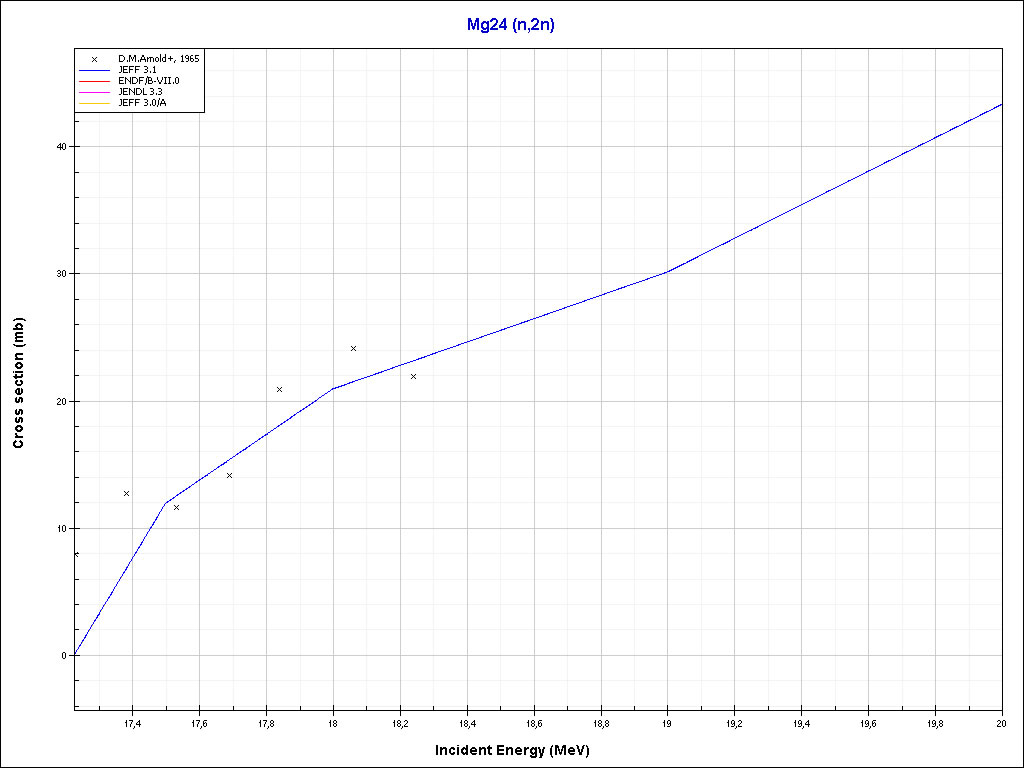Image resolution: width=1024 pixels, height=768 pixels.
Task: Click the Incident Energy (MeV) axis label
Action: click(519, 750)
